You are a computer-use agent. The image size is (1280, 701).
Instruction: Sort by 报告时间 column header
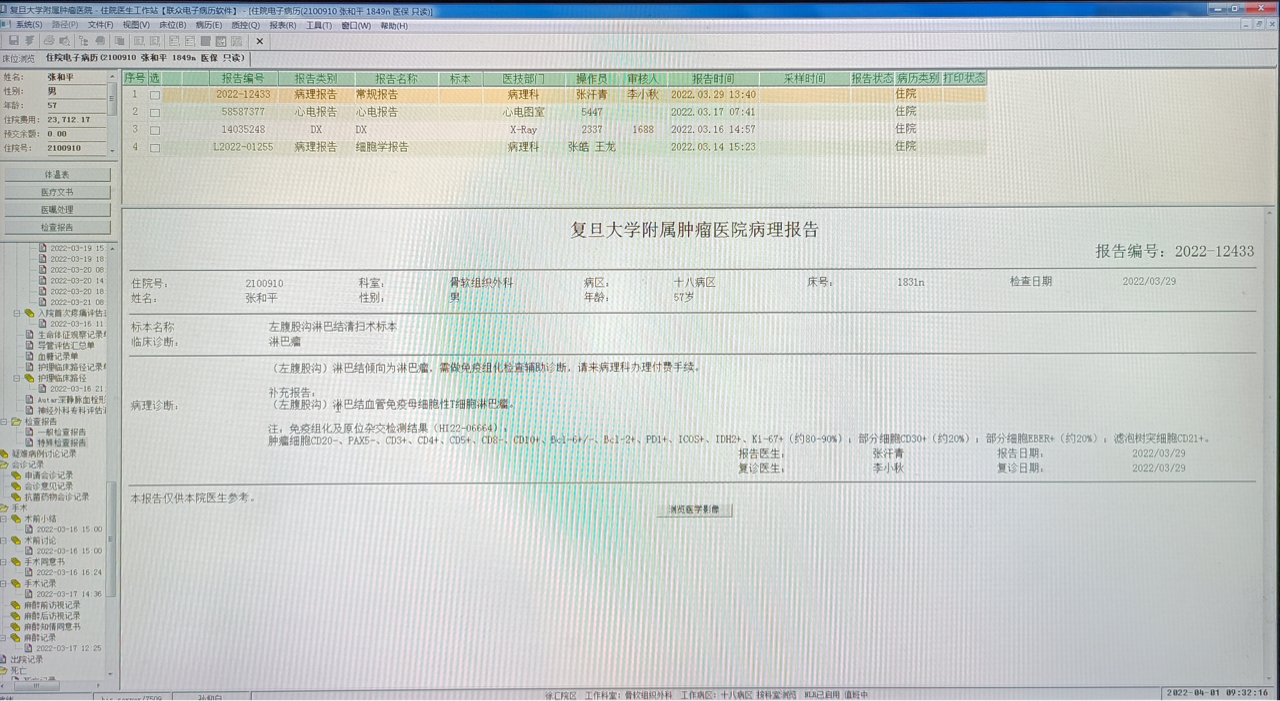(713, 78)
